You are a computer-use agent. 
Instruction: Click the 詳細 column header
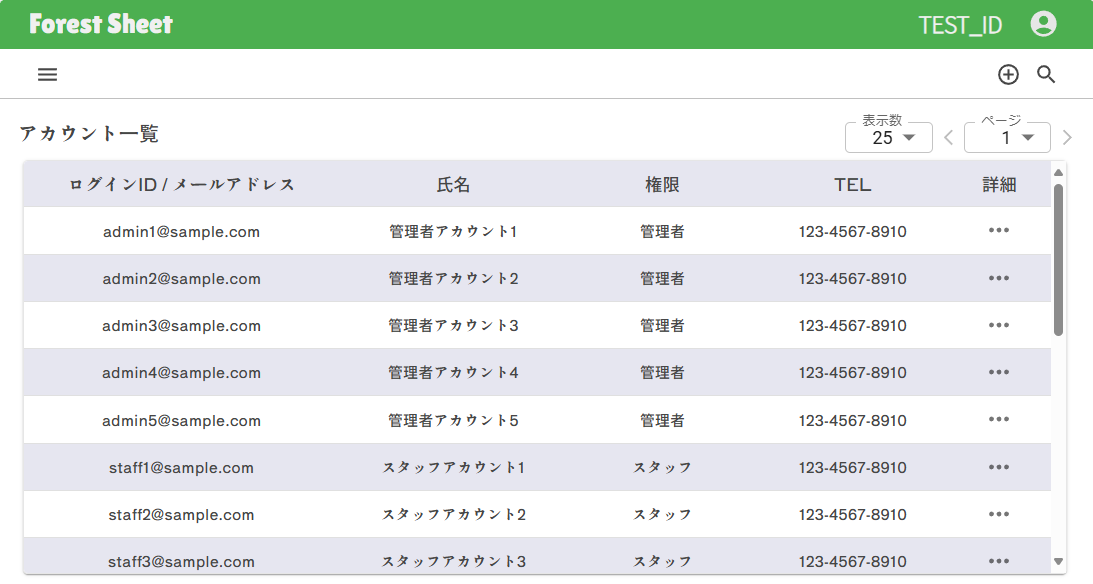[x=999, y=185]
